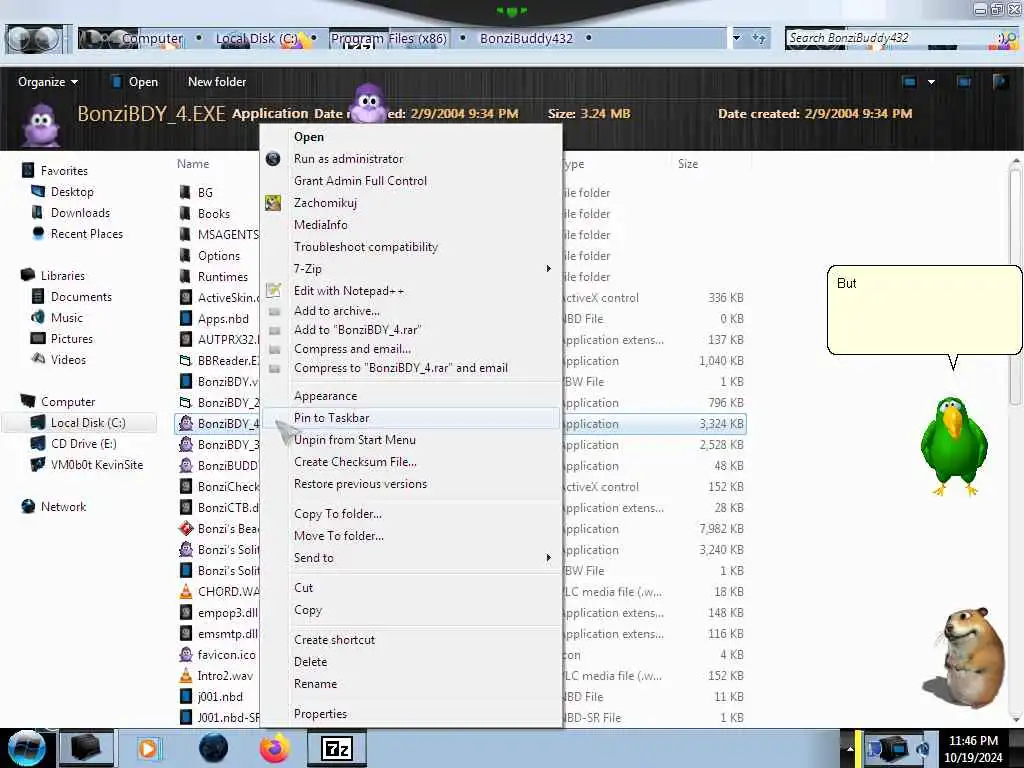Click the change view icon in toolbar
The image size is (1024, 768).
(910, 82)
